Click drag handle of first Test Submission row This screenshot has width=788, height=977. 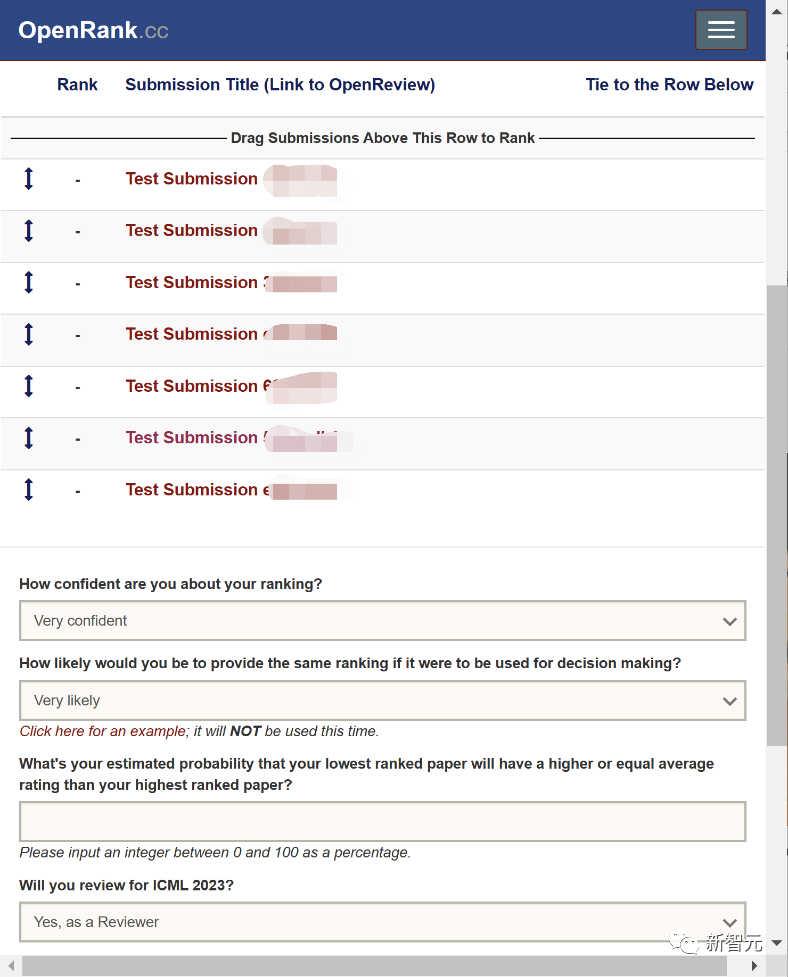(x=28, y=179)
